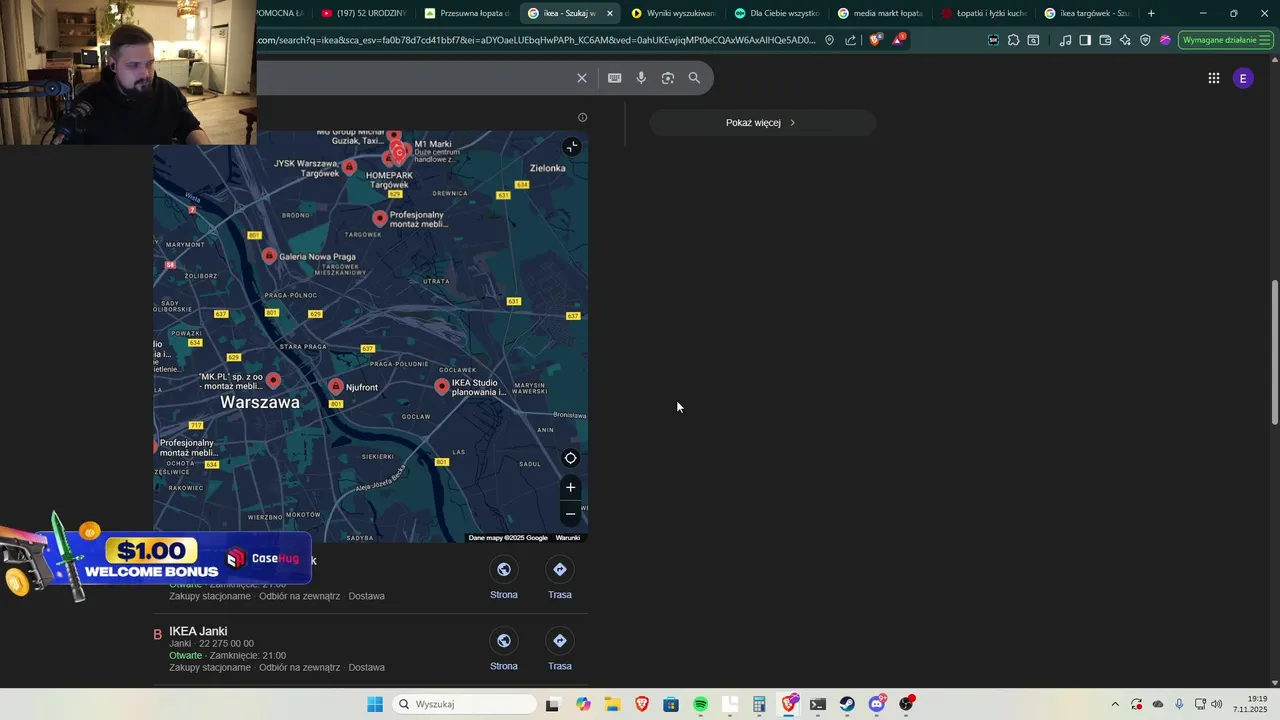Open Google Lens image search
Image resolution: width=1280 pixels, height=720 pixels.
pyautogui.click(x=668, y=78)
